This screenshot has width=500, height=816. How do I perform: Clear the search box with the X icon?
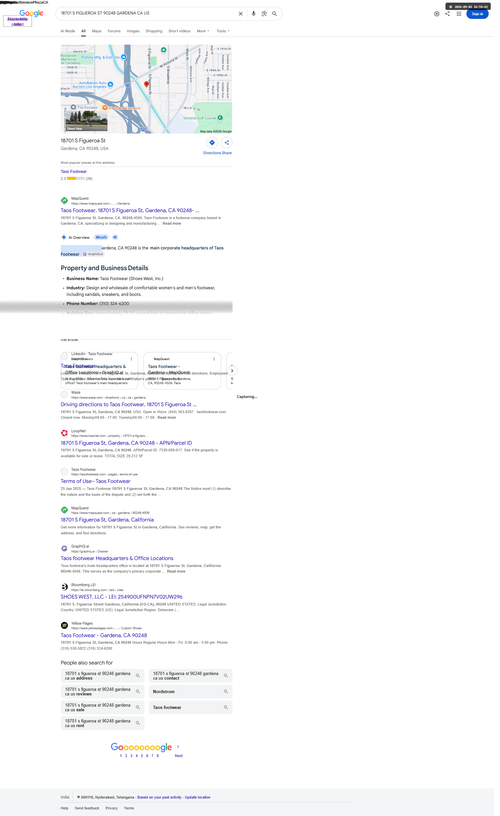pyautogui.click(x=240, y=14)
